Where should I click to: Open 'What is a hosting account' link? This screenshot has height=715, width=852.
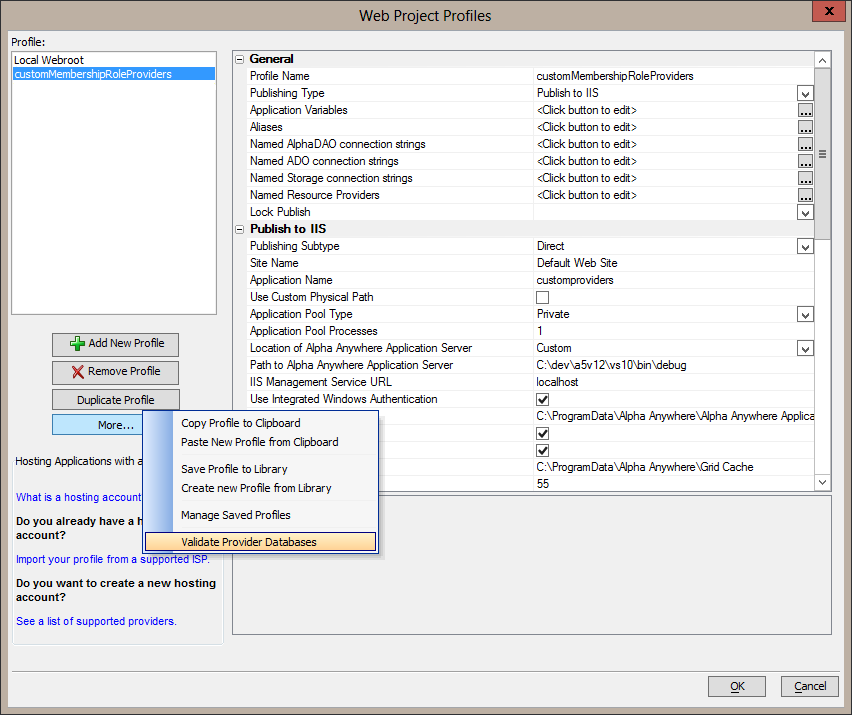point(78,497)
